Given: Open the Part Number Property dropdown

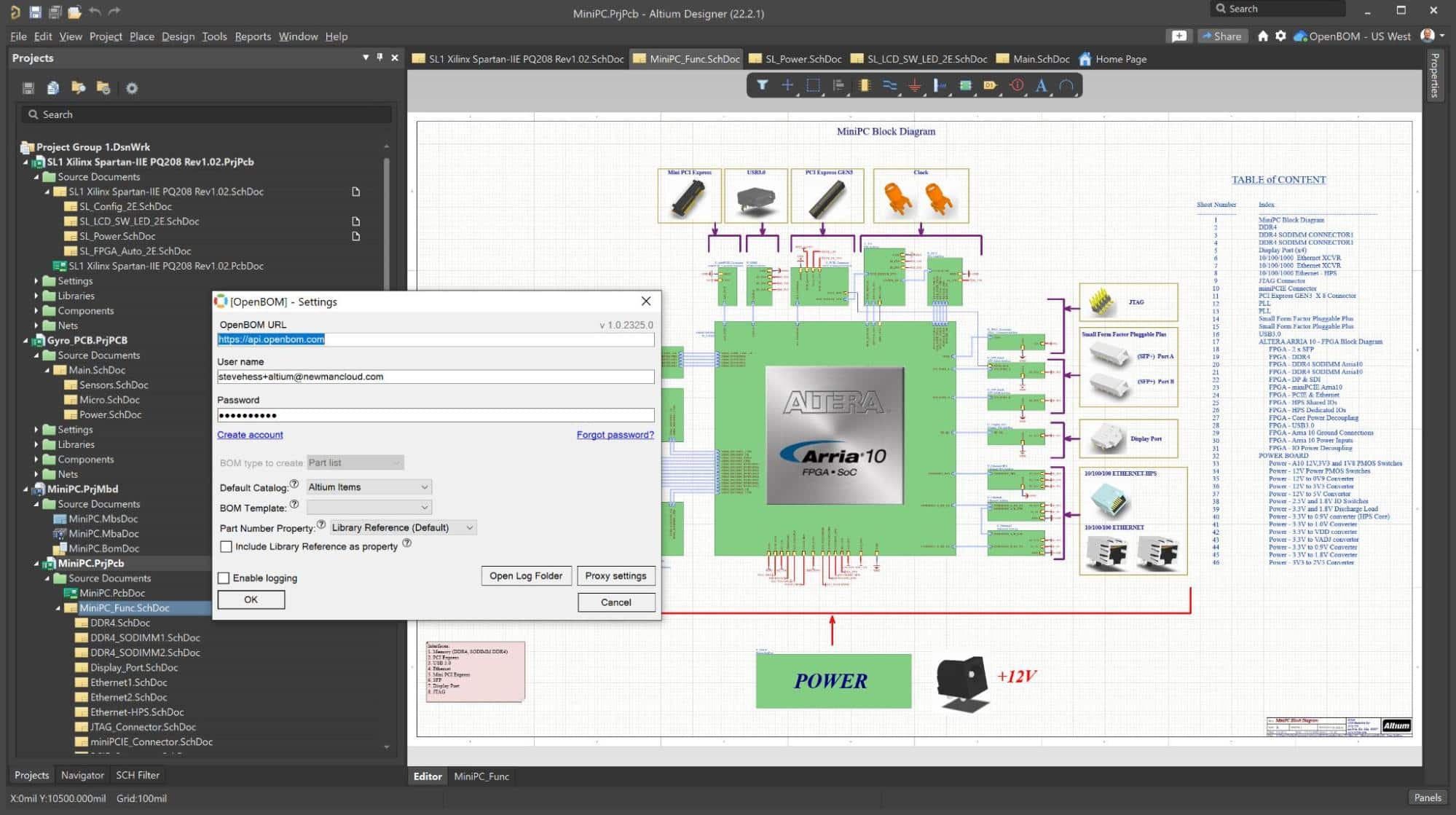Looking at the screenshot, I should [403, 527].
